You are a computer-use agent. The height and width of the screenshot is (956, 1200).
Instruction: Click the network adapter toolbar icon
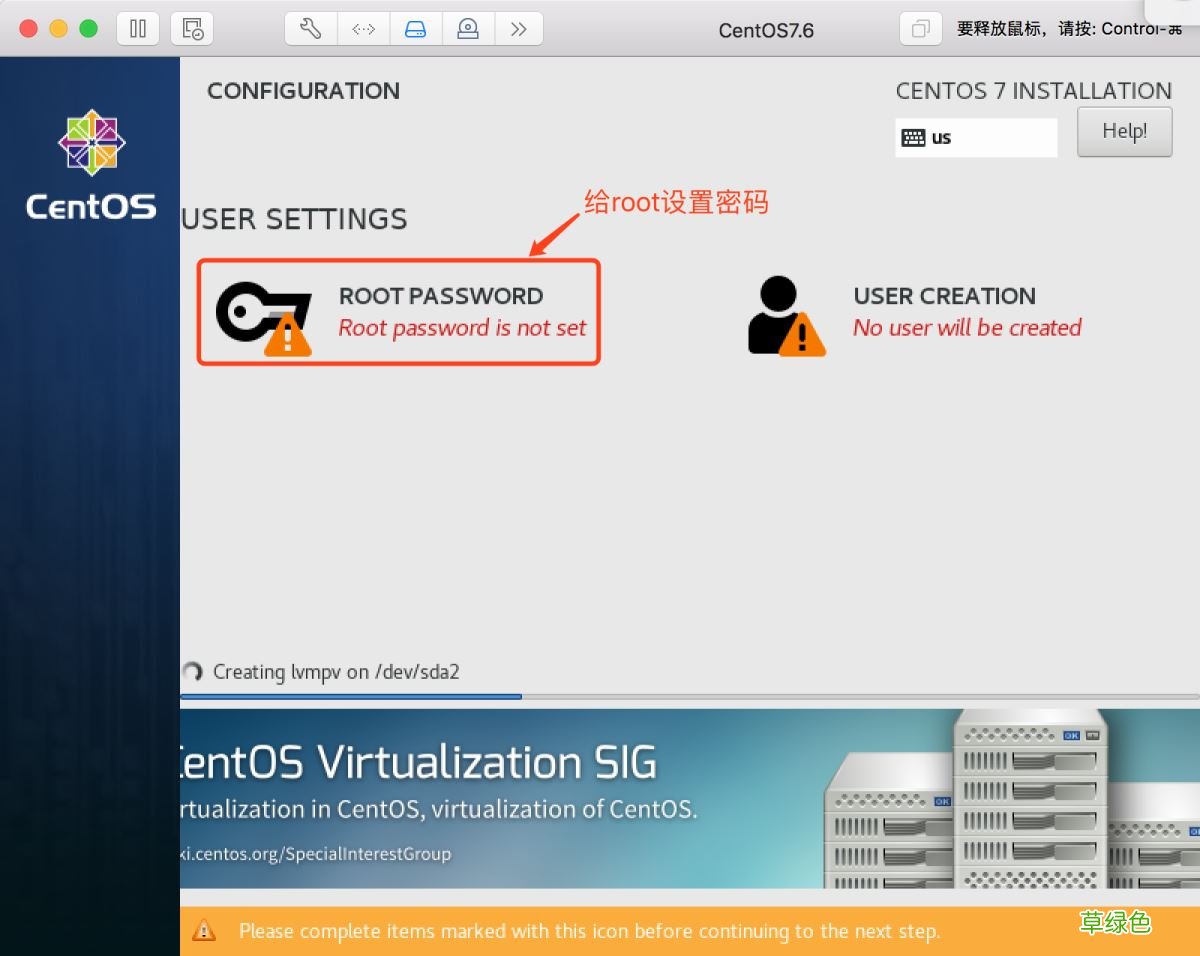tap(363, 28)
